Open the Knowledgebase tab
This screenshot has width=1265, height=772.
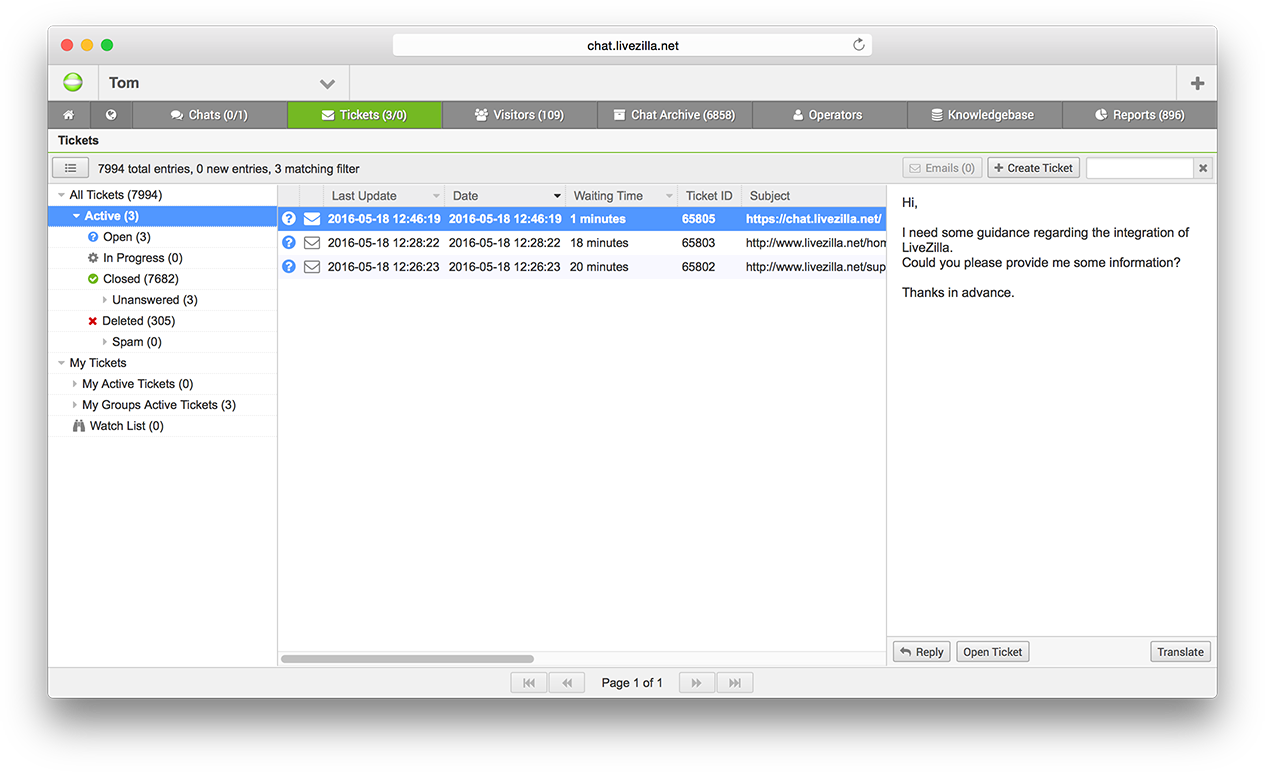pos(984,115)
